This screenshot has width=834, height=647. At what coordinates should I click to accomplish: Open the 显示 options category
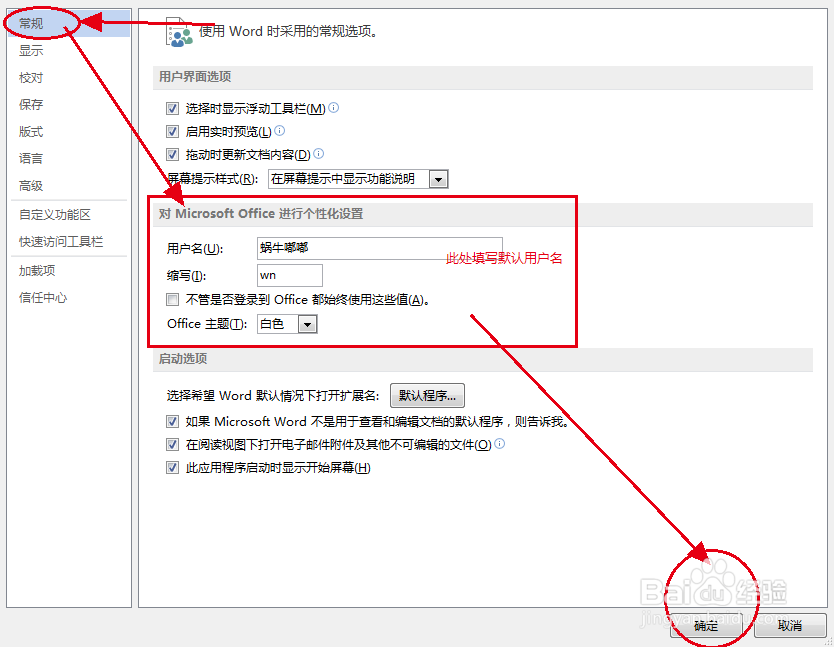click(x=31, y=51)
